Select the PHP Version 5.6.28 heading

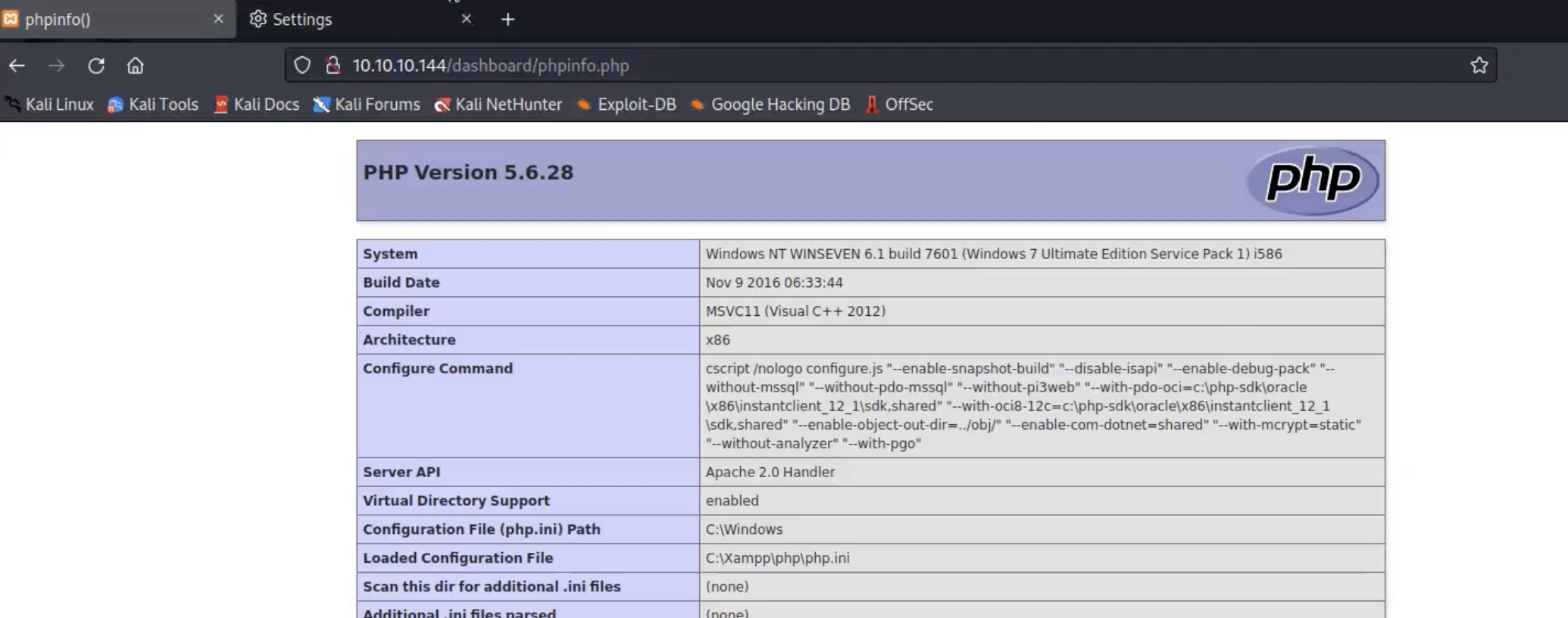click(468, 173)
